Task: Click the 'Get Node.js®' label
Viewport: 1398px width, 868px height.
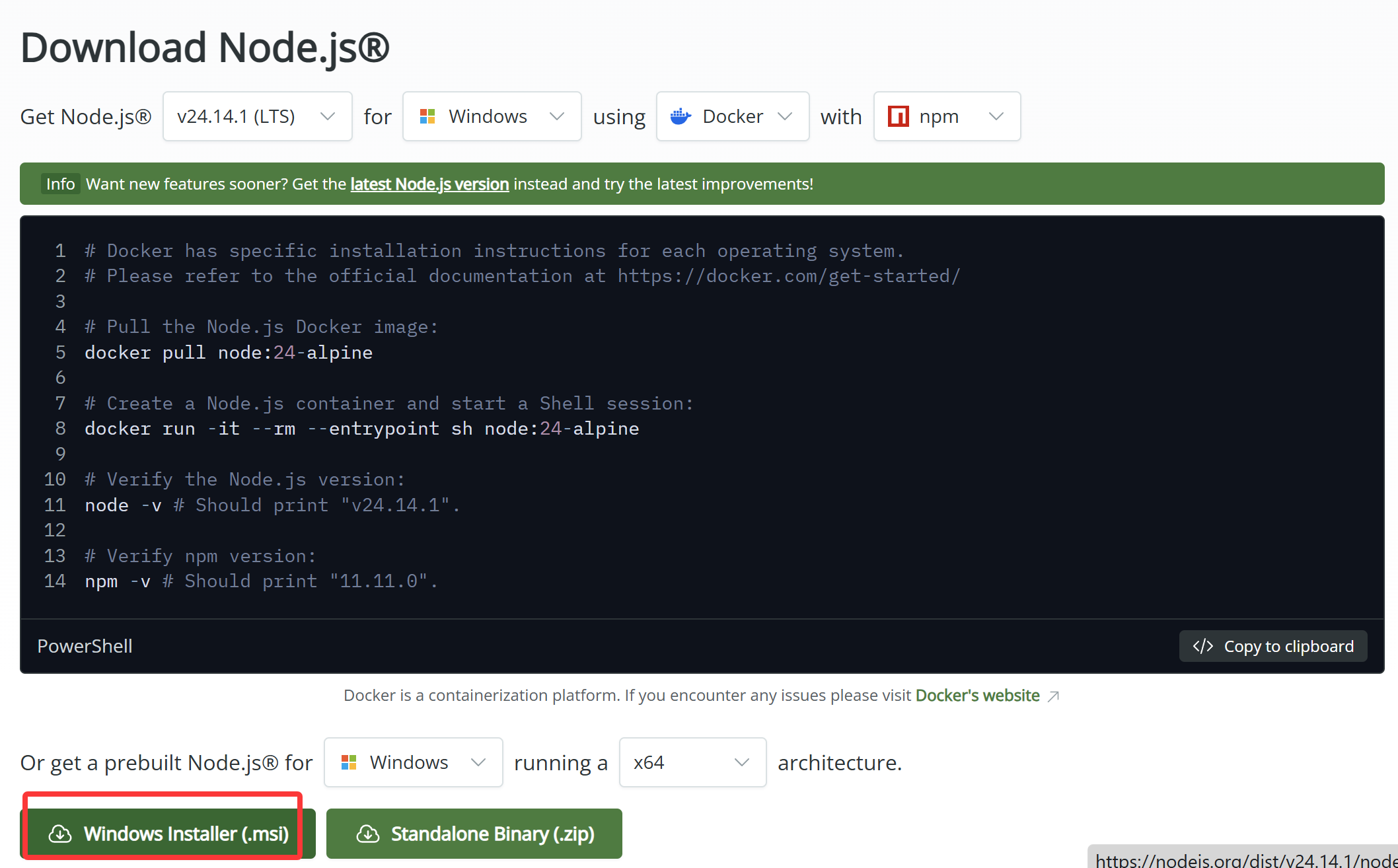Action: pos(86,117)
